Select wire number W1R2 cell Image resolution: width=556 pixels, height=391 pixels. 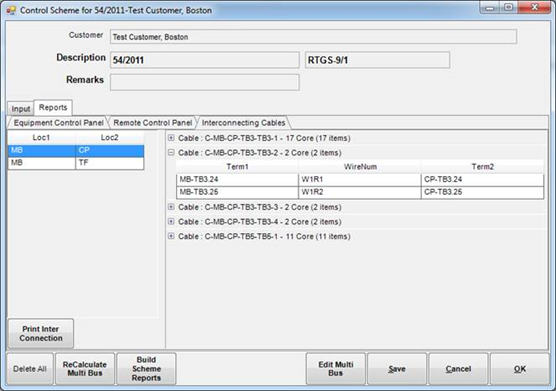[x=360, y=192]
